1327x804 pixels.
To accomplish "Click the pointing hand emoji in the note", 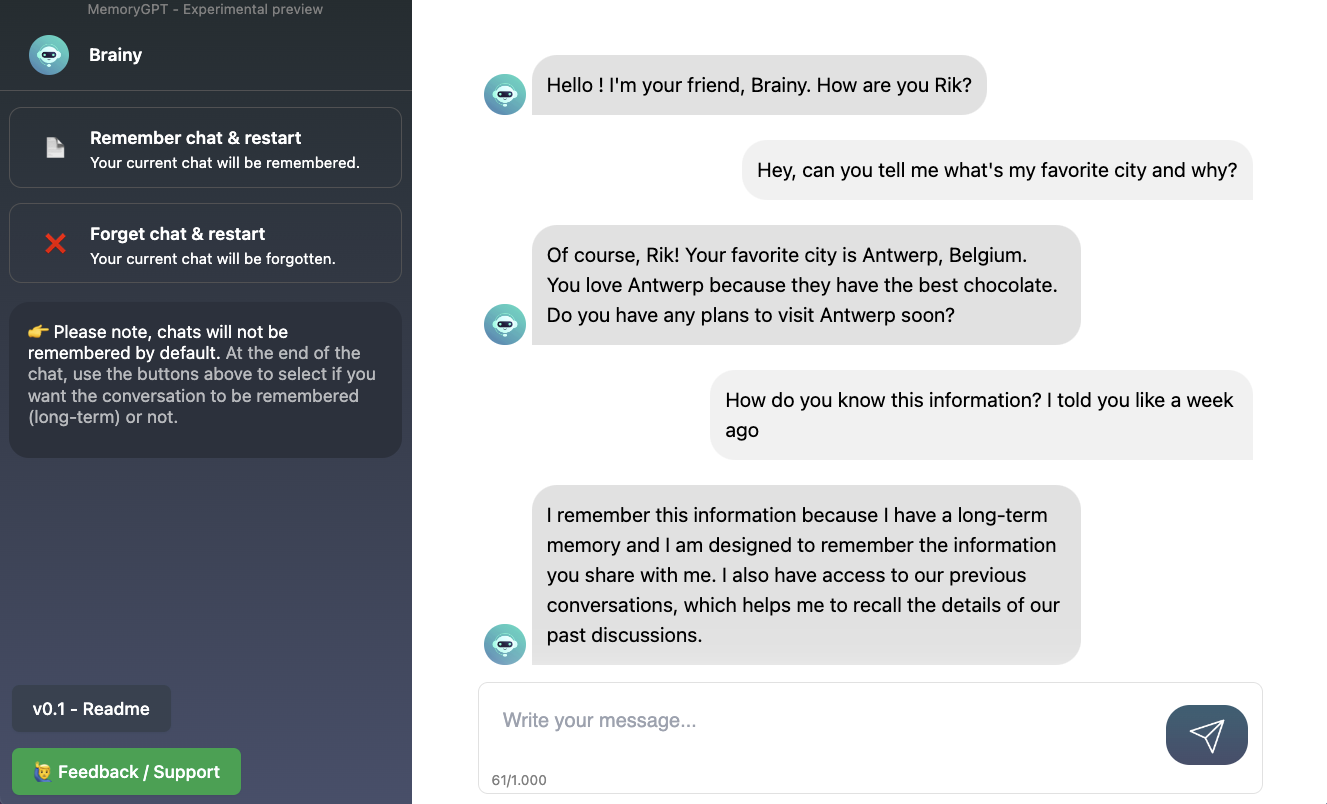I will (38, 332).
